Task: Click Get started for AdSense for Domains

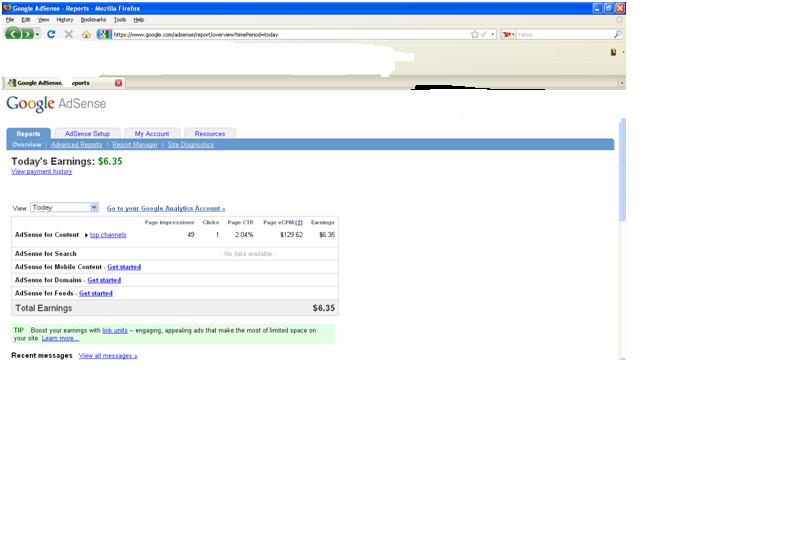Action: (x=104, y=280)
